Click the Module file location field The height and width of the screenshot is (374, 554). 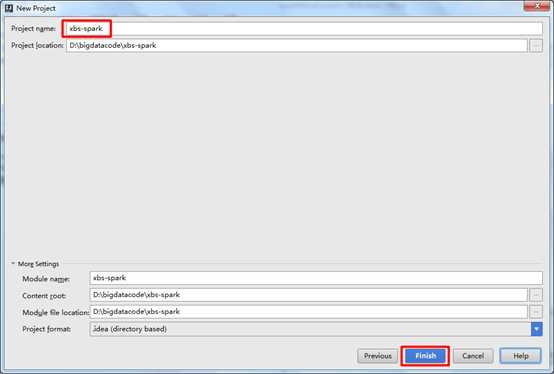(308, 312)
